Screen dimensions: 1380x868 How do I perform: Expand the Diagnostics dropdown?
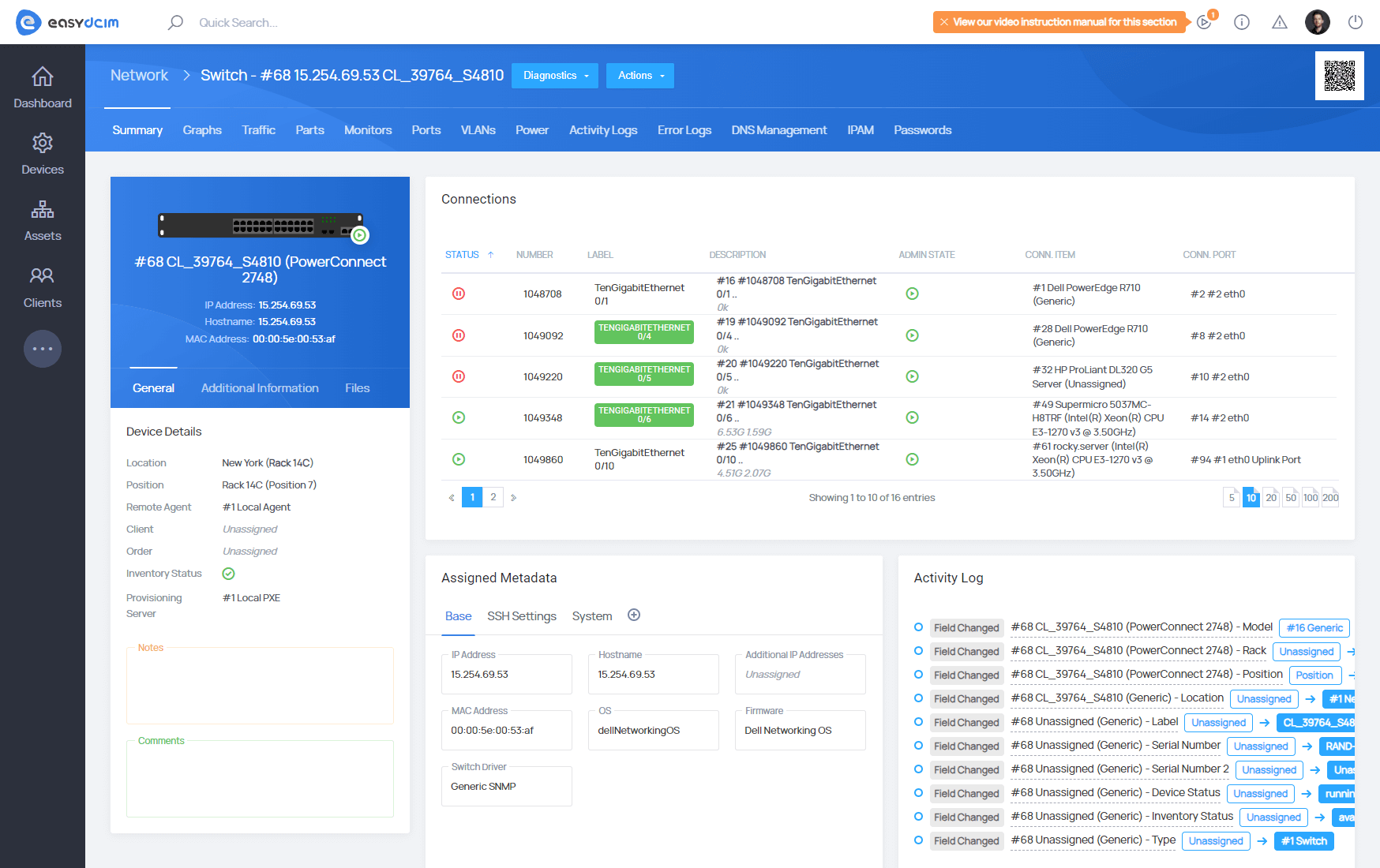click(x=555, y=76)
